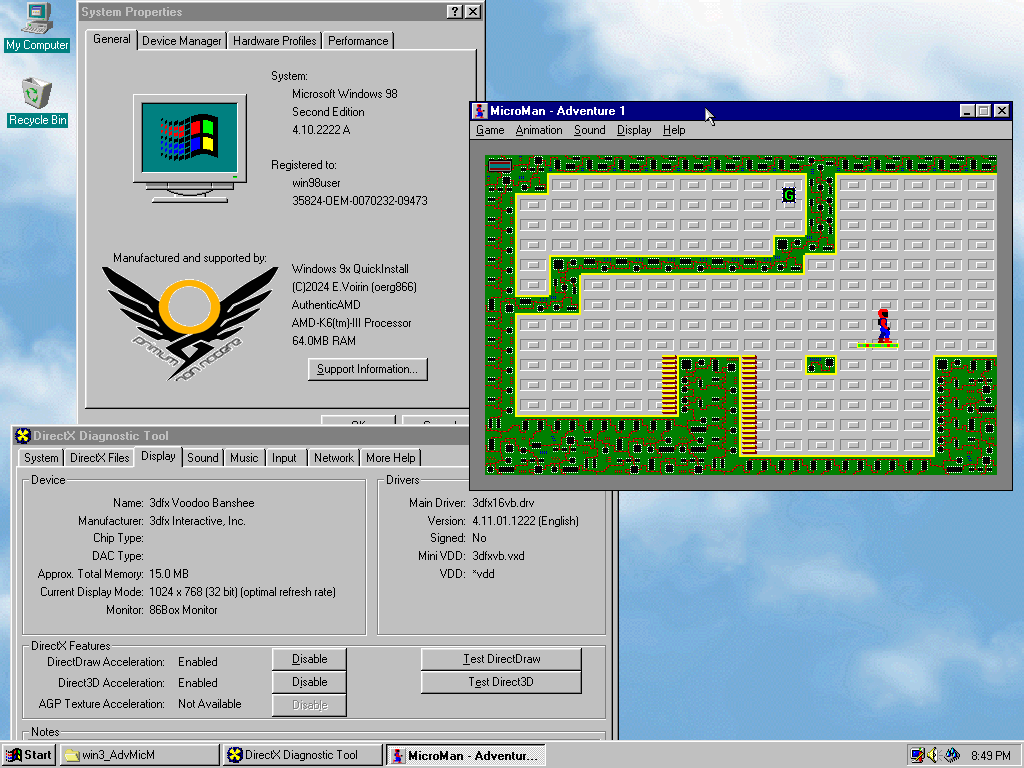
Task: Click the taskbar clock showing 8:49 PM
Action: 990,756
